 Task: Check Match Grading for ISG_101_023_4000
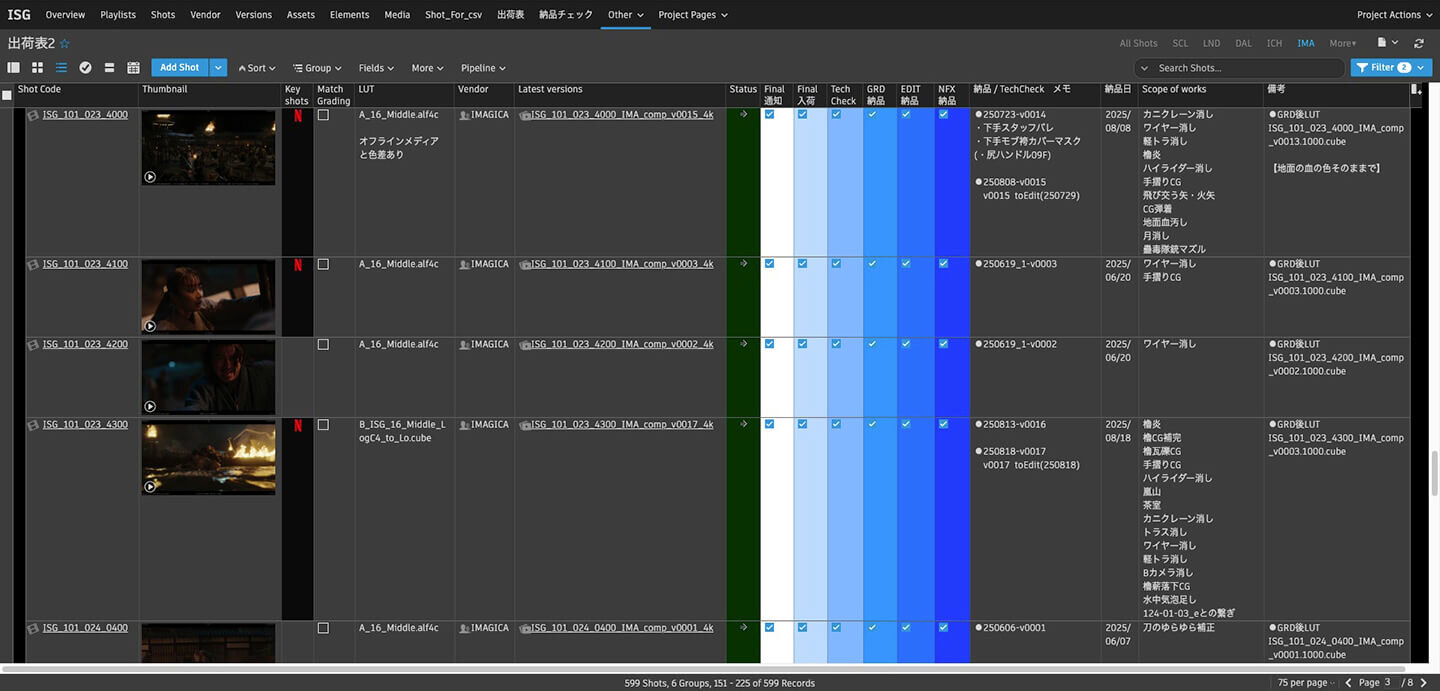(323, 115)
